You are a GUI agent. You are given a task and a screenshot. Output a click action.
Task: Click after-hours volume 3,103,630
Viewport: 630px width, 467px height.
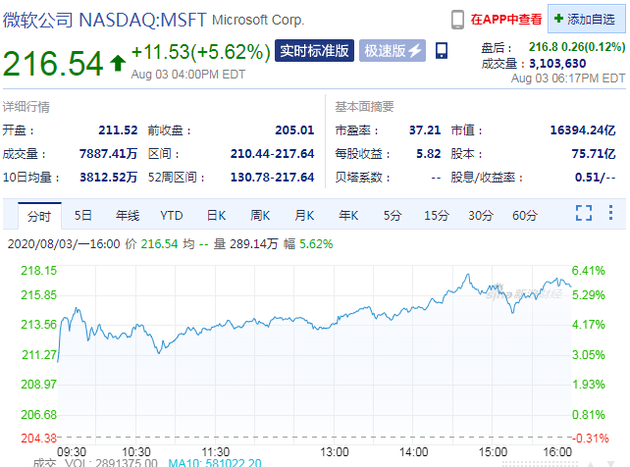pos(557,63)
